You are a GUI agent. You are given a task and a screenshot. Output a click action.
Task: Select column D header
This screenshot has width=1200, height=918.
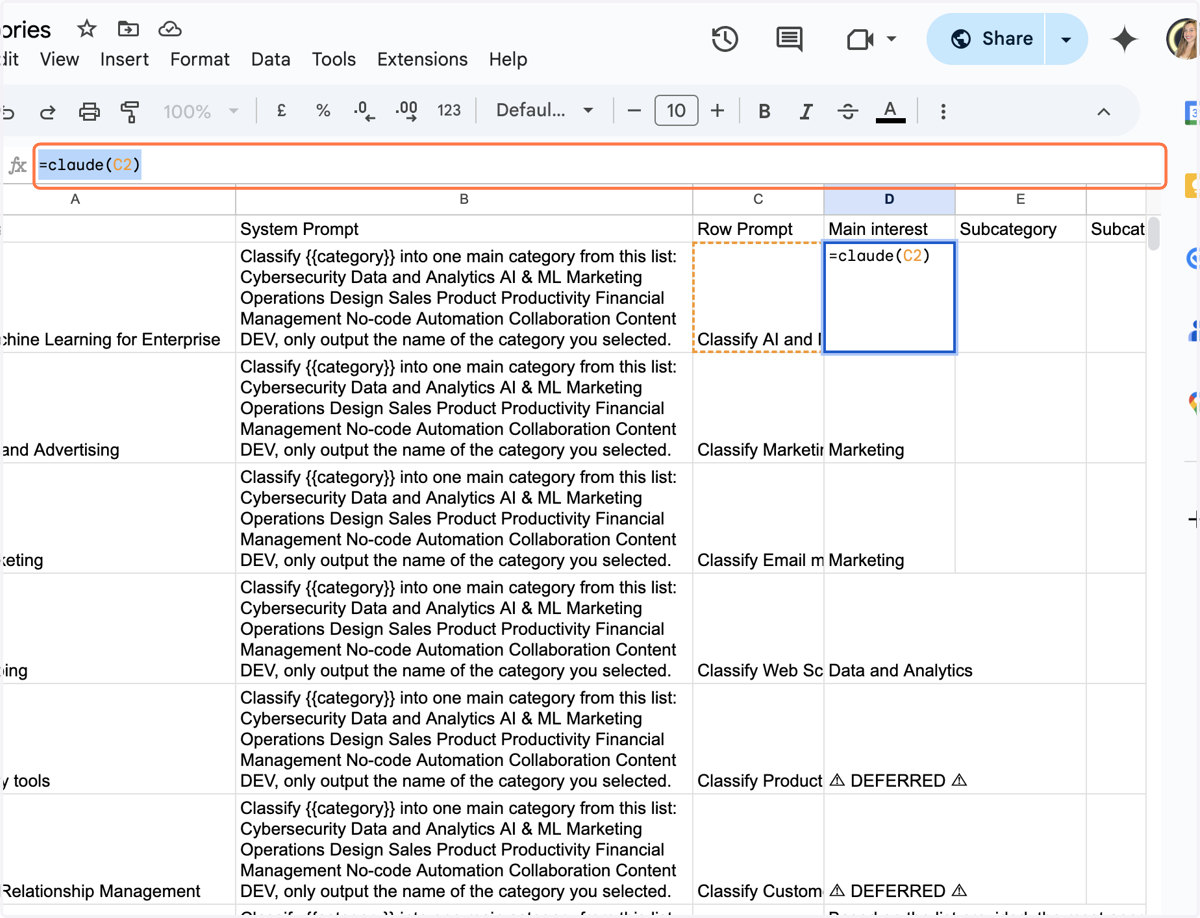pyautogui.click(x=889, y=199)
